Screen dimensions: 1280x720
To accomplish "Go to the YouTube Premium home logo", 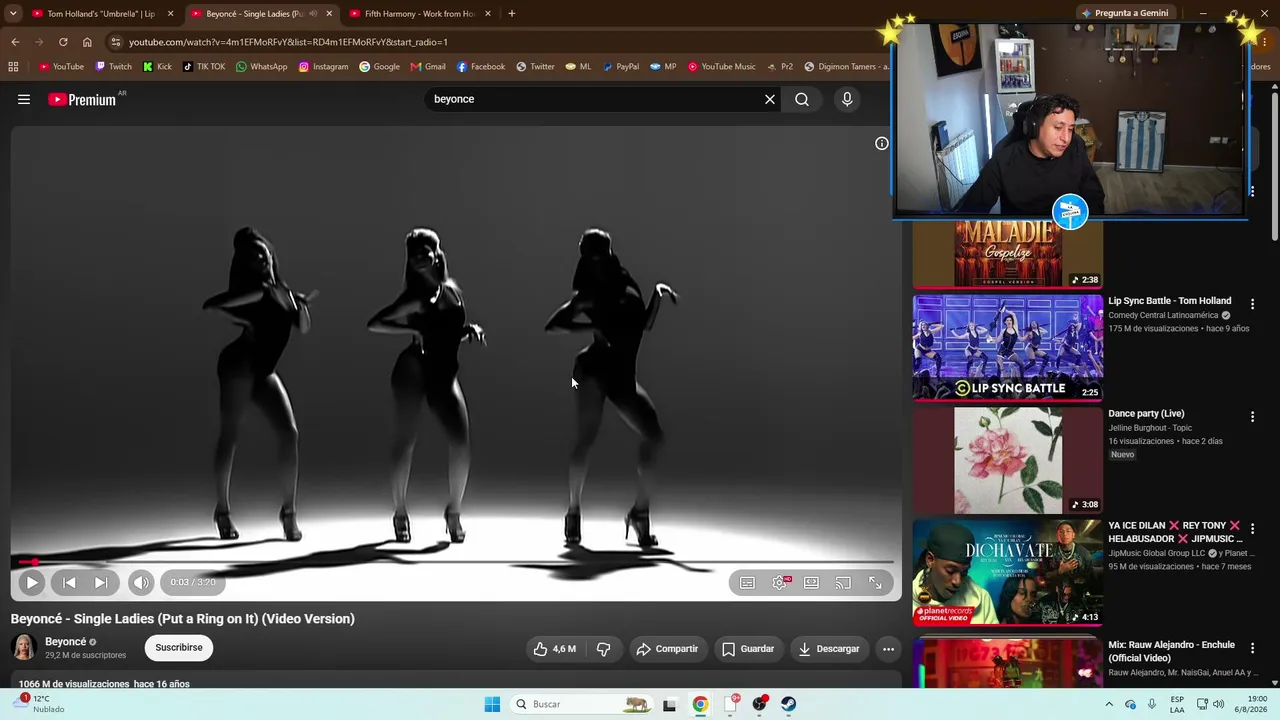I will pos(82,99).
